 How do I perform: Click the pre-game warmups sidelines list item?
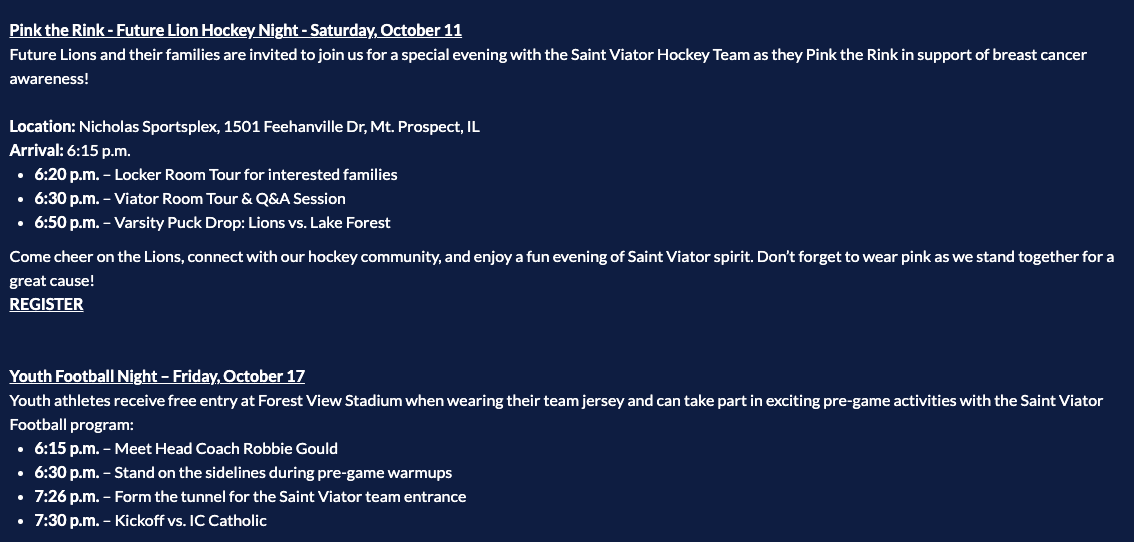point(292,472)
